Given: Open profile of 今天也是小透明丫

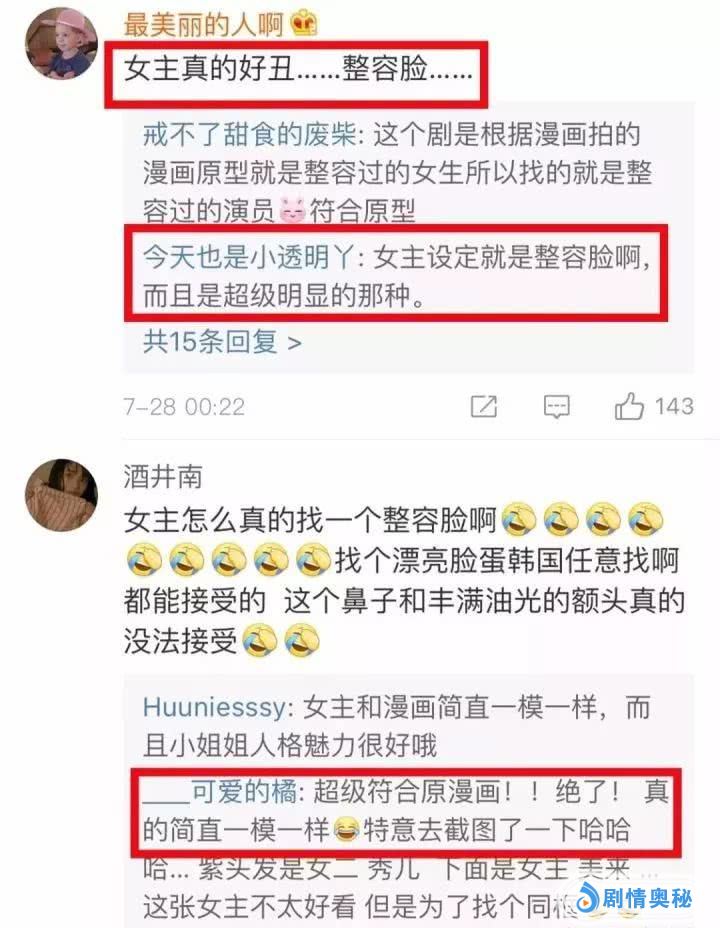Looking at the screenshot, I should 249,257.
